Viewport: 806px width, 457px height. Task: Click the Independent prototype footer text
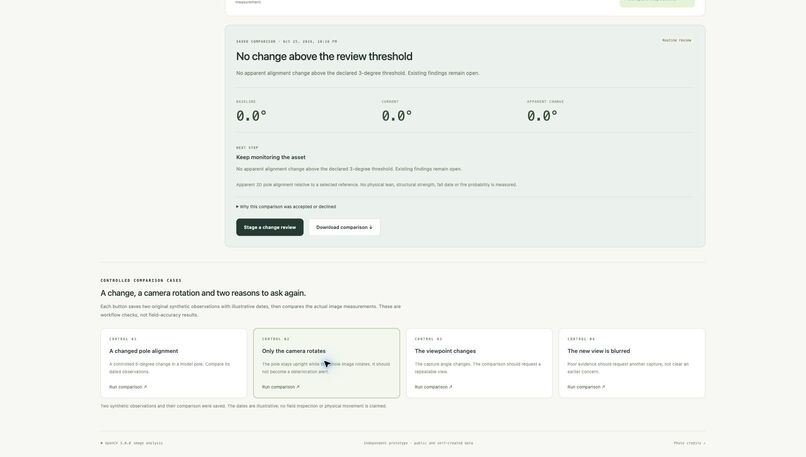[418, 443]
